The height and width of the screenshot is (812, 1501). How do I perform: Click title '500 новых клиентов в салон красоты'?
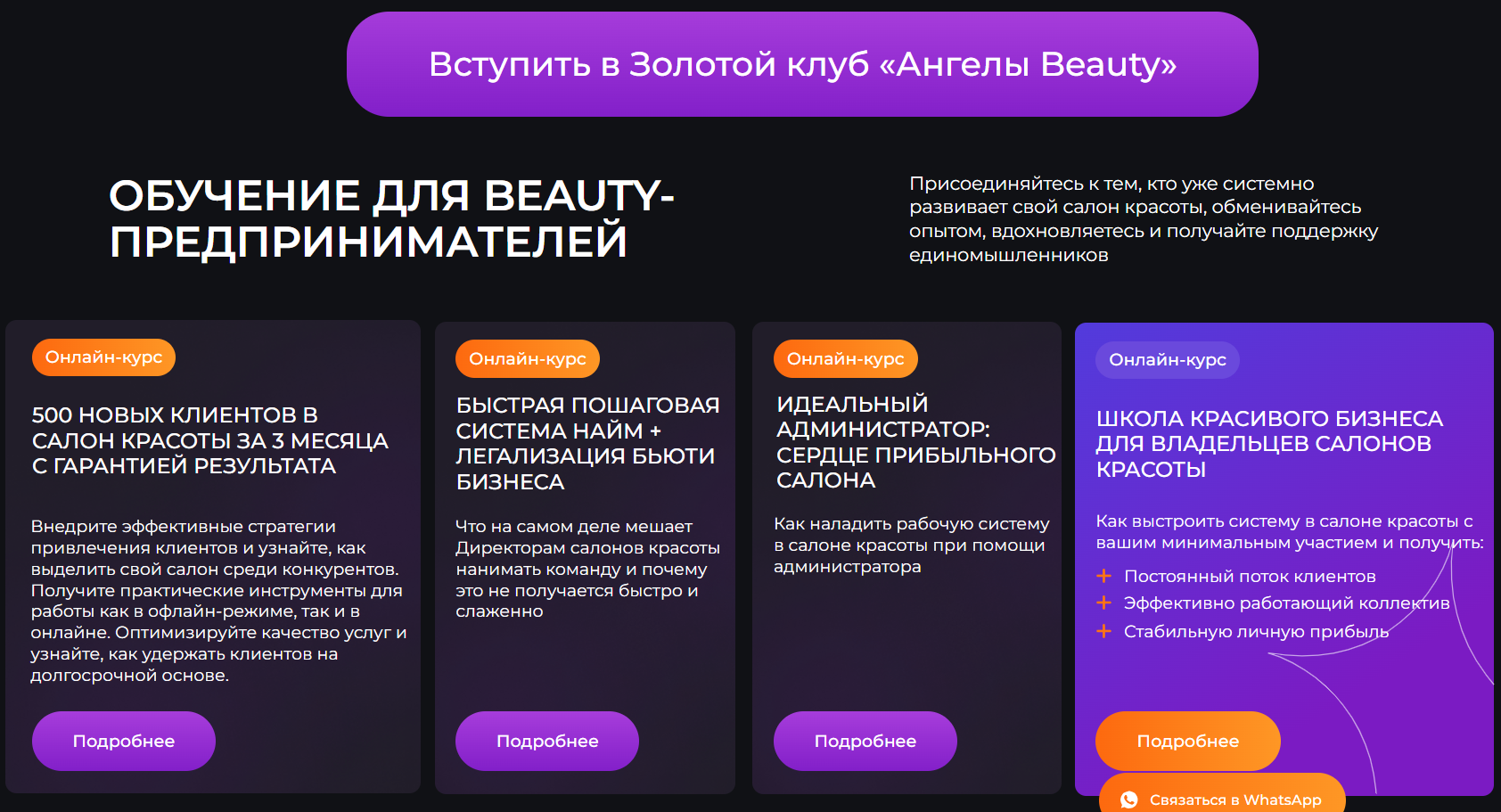[210, 440]
